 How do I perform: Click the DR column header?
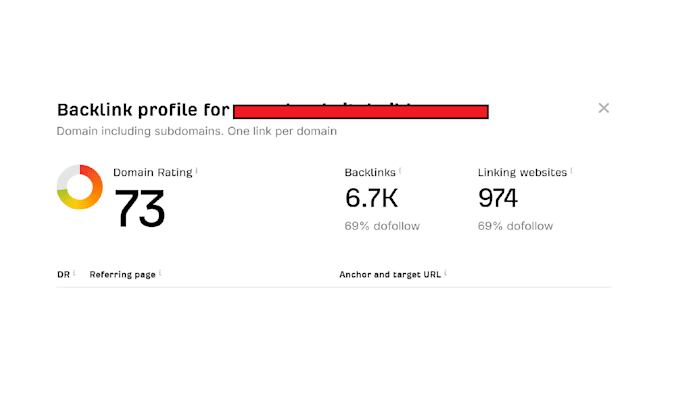63,274
